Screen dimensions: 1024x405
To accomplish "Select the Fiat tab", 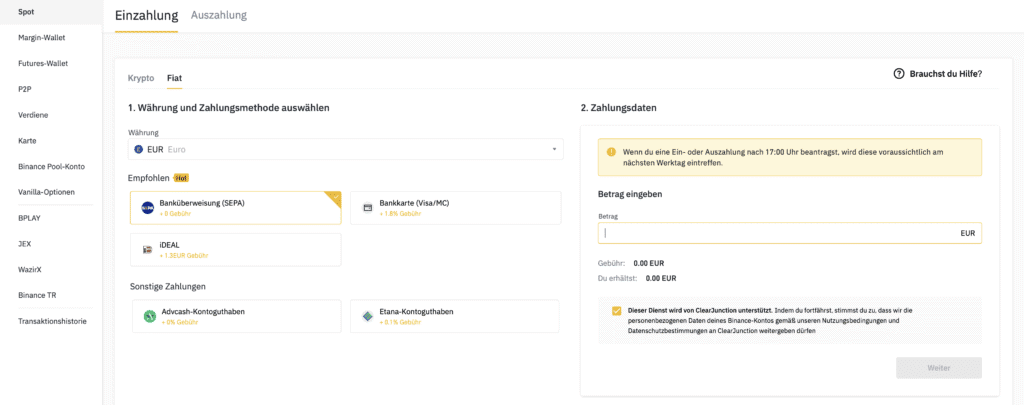I will coord(174,78).
